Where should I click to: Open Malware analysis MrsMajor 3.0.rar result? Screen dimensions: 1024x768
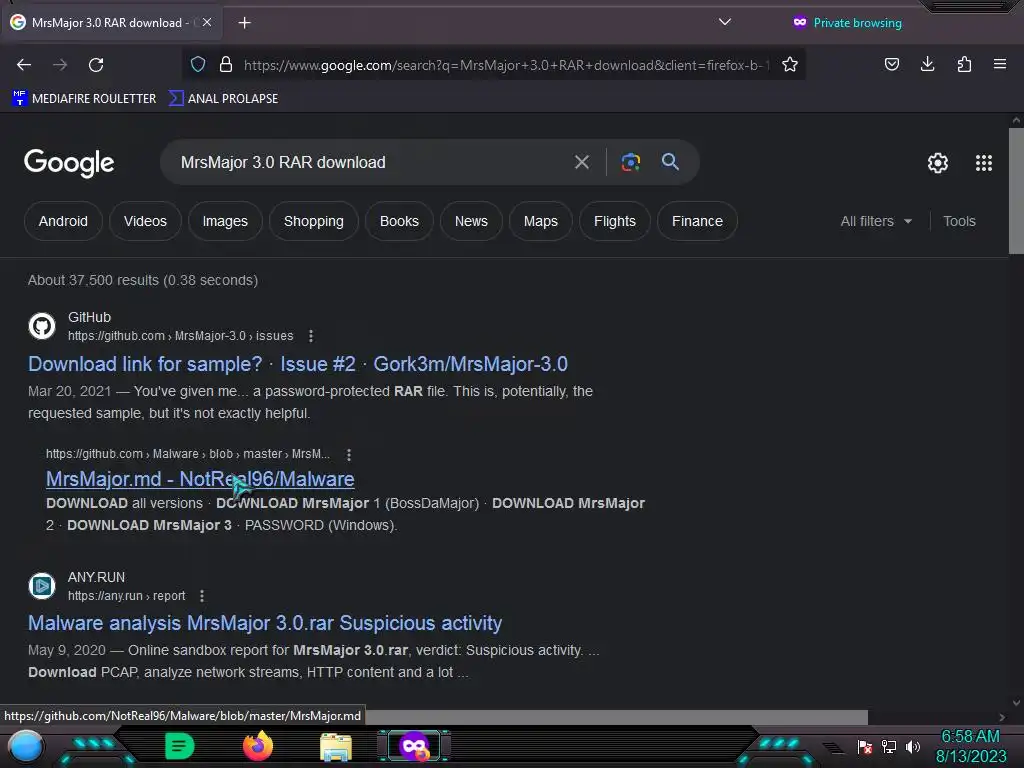click(x=264, y=623)
